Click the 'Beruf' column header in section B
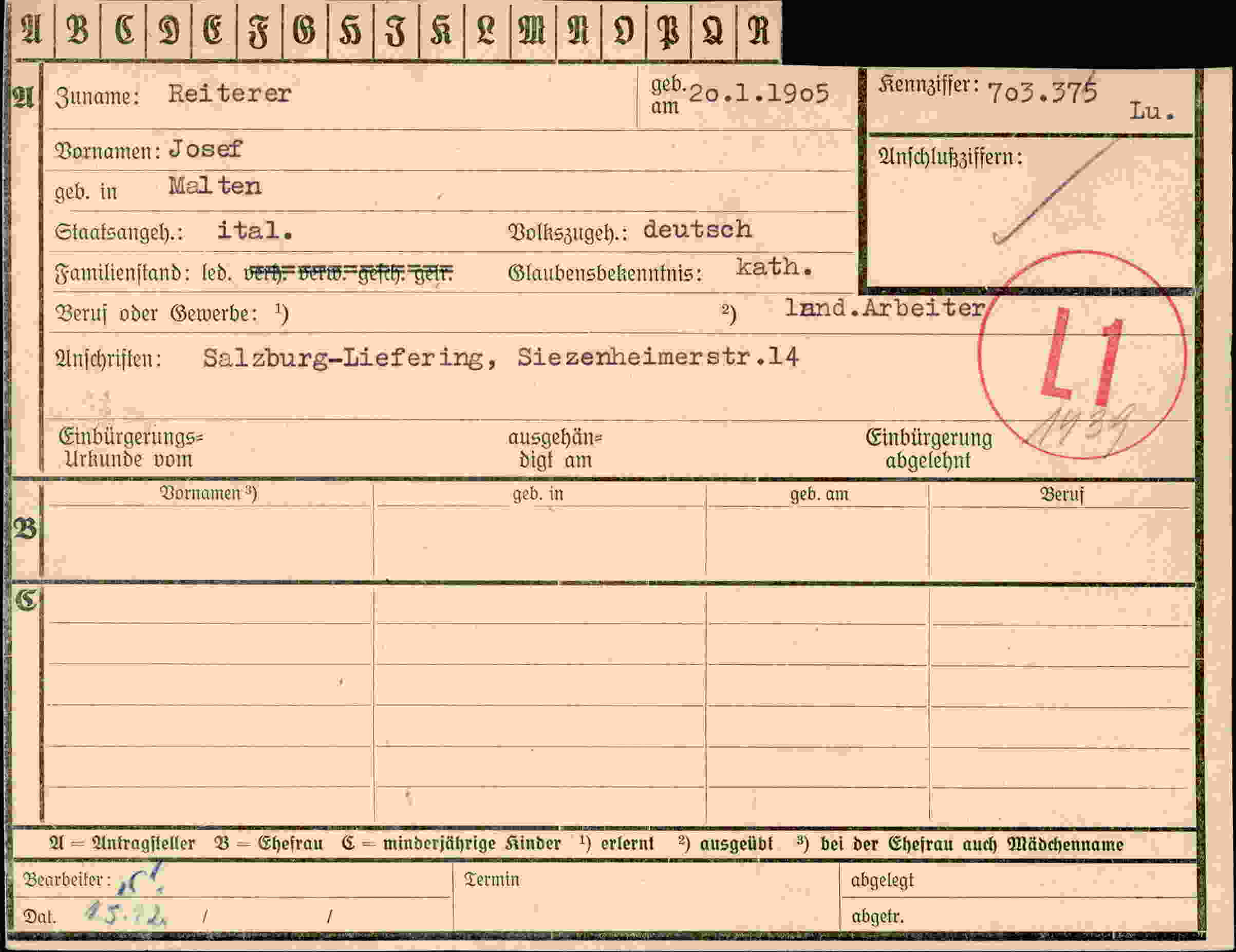Viewport: 1236px width, 952px height. (1062, 494)
